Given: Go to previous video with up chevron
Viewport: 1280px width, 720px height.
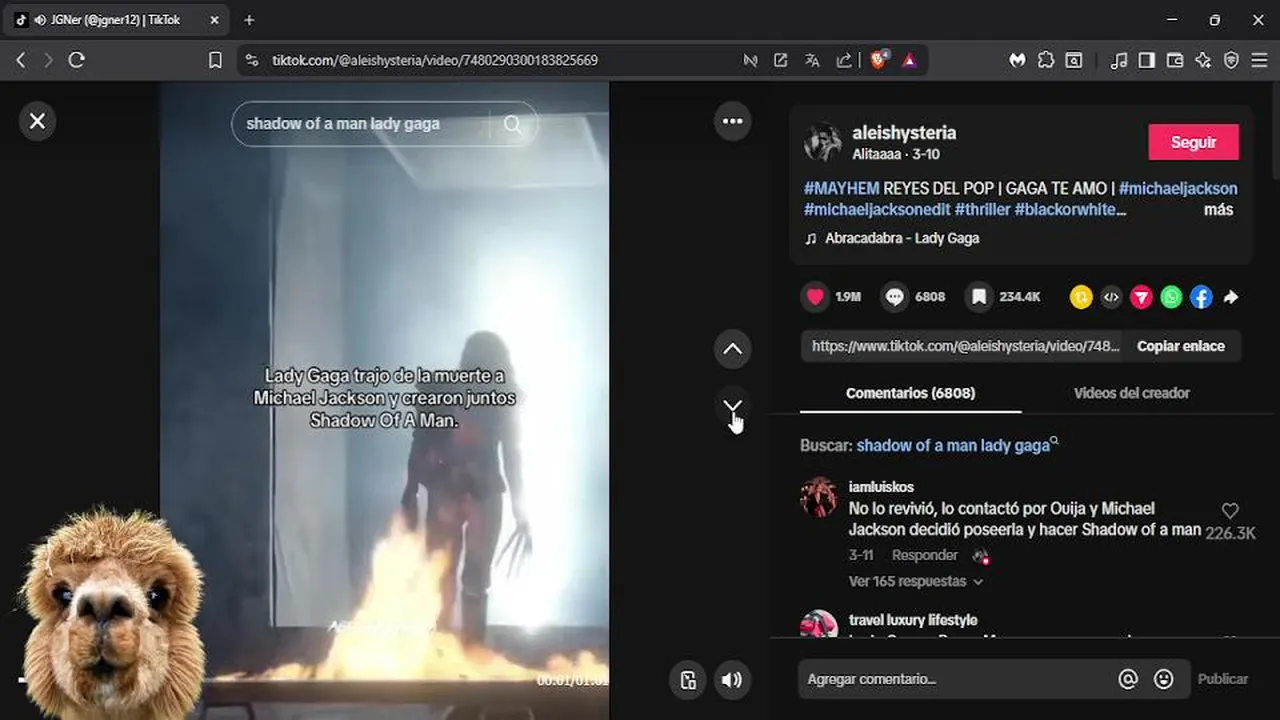Looking at the screenshot, I should (733, 349).
